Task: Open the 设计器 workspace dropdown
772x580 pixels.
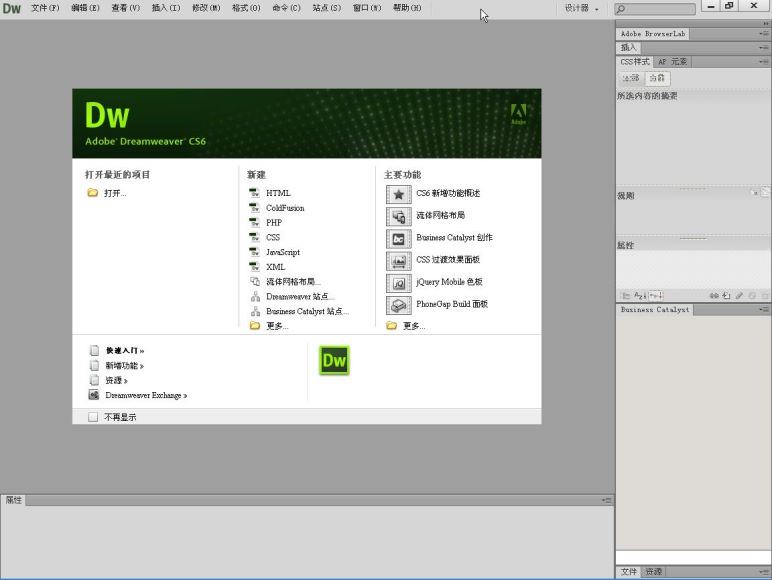Action: pos(581,8)
